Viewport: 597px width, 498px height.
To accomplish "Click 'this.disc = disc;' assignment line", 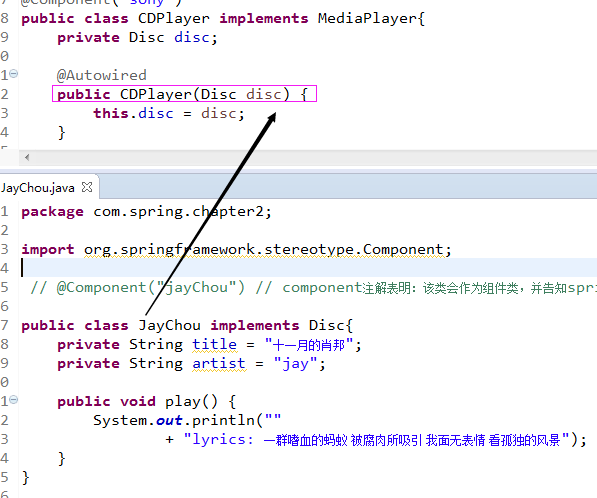I will coord(169,113).
